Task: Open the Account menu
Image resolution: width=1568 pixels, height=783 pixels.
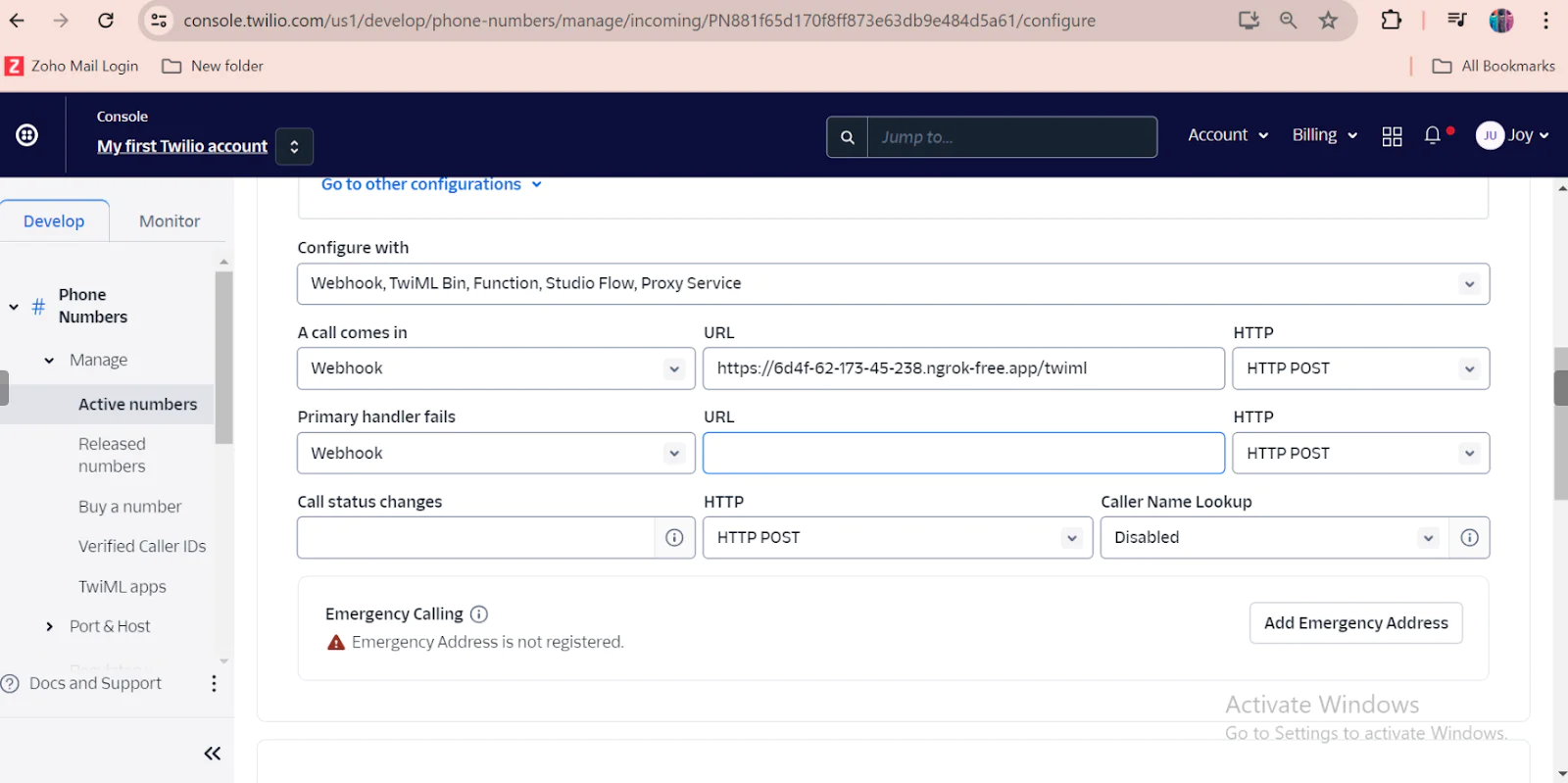Action: pyautogui.click(x=1228, y=135)
